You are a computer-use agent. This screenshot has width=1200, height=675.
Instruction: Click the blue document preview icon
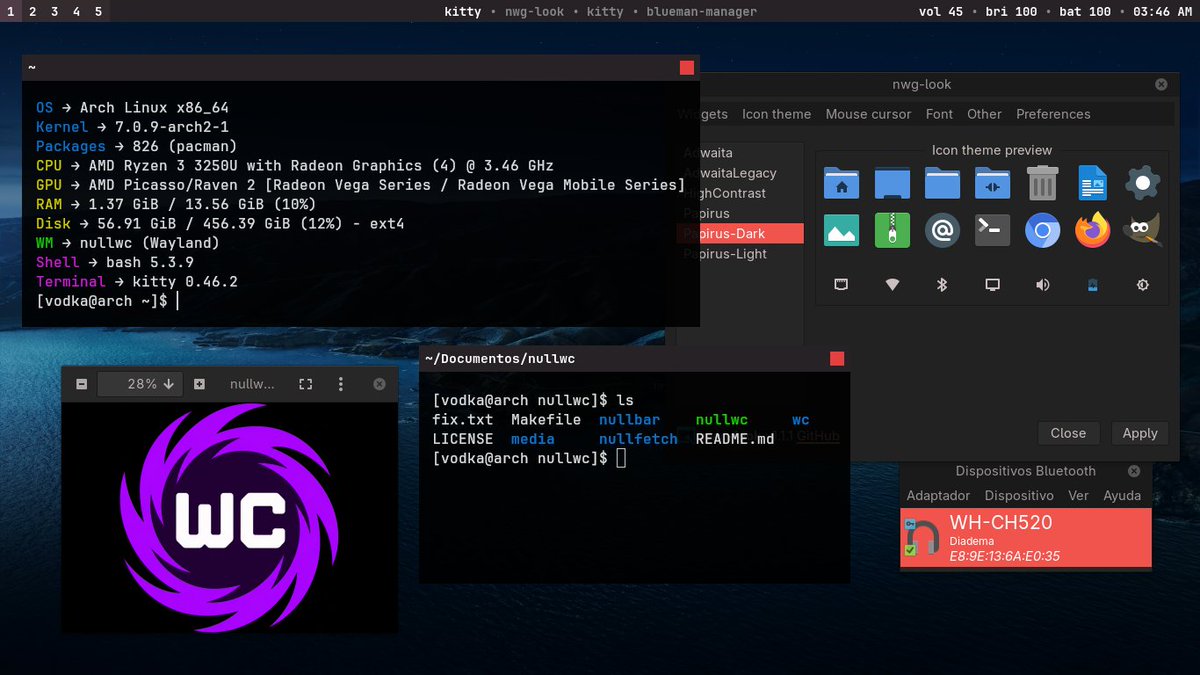pos(1092,183)
